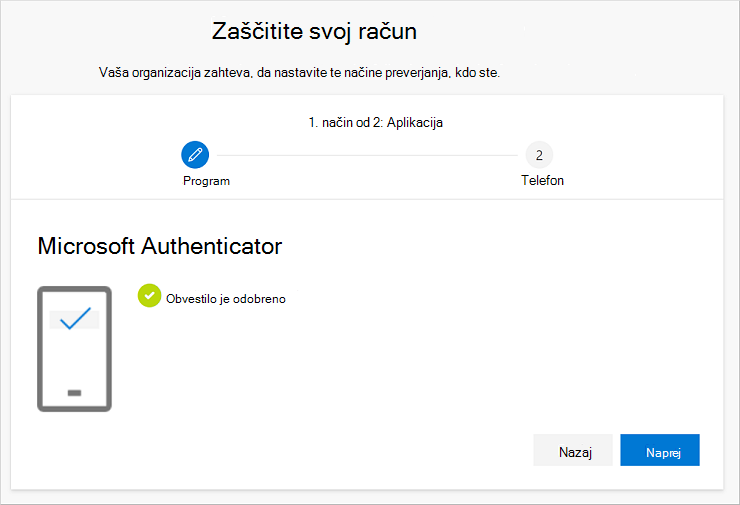The image size is (740, 505).
Task: Select step 2 circle for Telefon
Action: pos(539,155)
